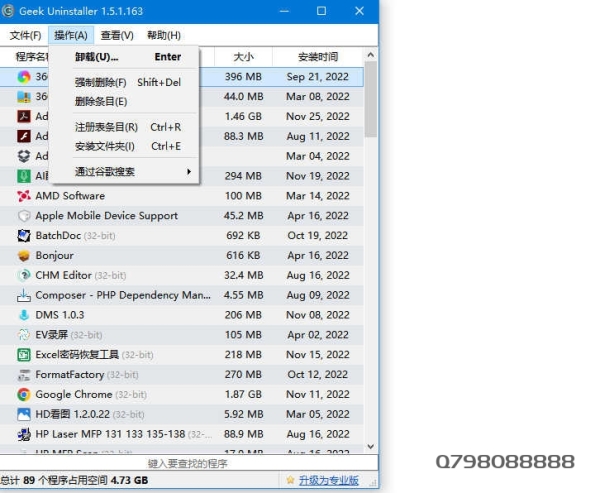
Task: Click the Google Chrome icon
Action: pyautogui.click(x=24, y=395)
